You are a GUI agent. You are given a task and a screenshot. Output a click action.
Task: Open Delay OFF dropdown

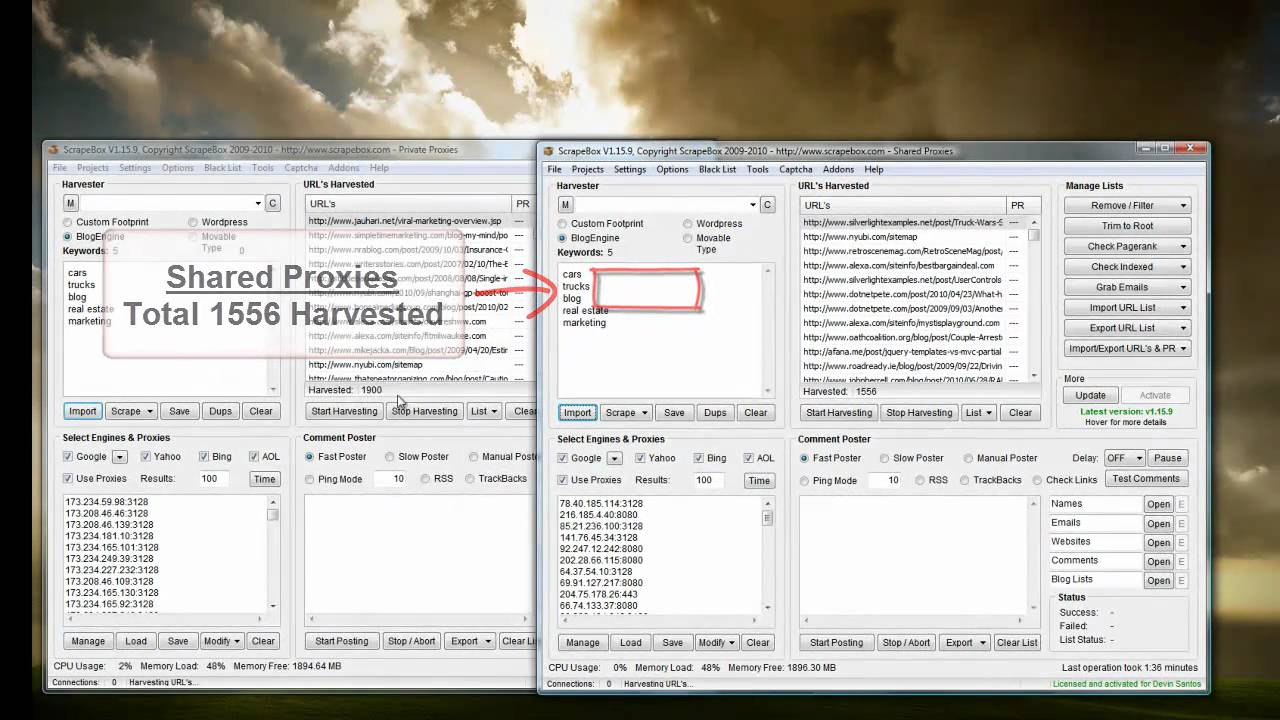pos(1124,458)
